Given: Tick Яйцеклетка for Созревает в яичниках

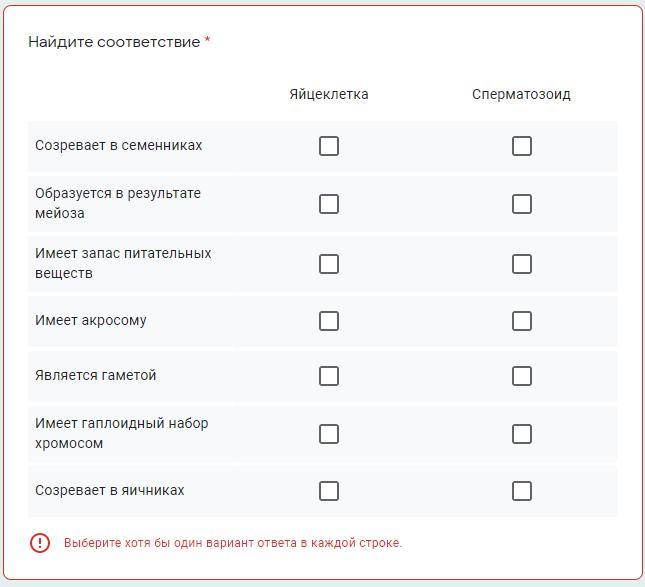Looking at the screenshot, I should (329, 491).
